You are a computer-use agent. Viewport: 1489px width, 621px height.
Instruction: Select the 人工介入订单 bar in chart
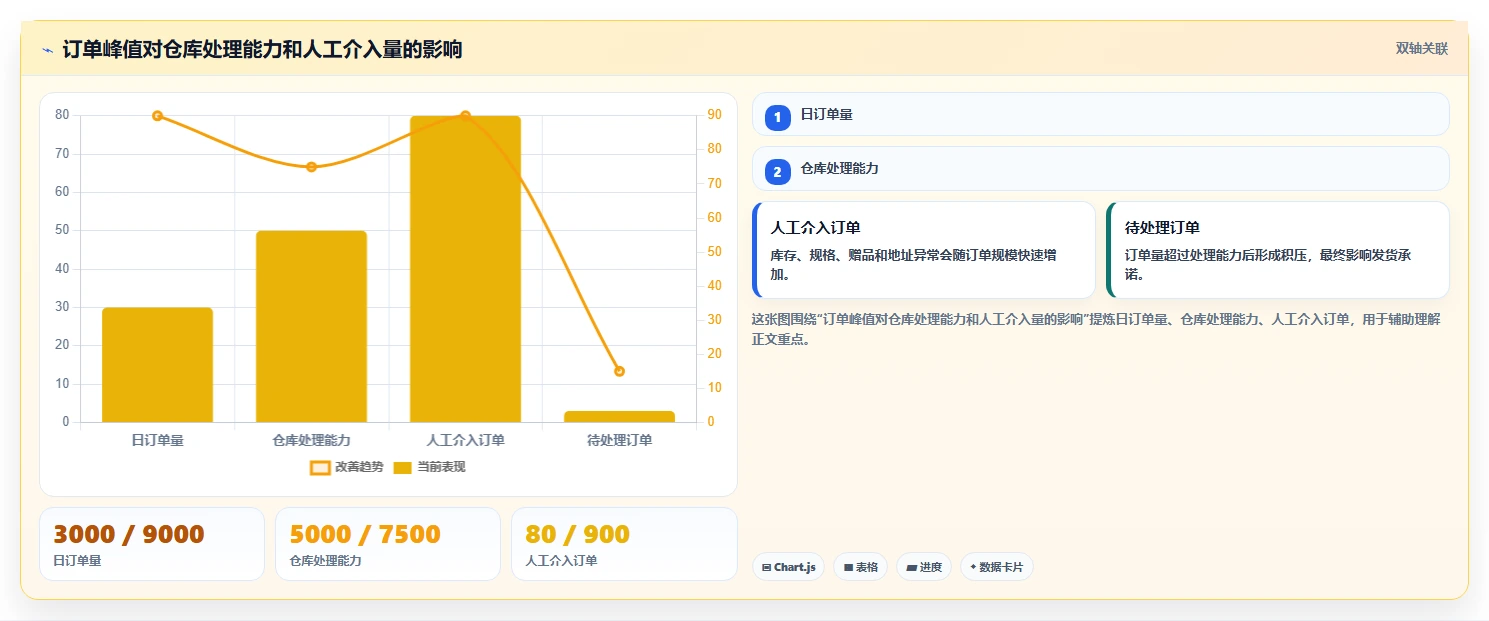[x=465, y=269]
